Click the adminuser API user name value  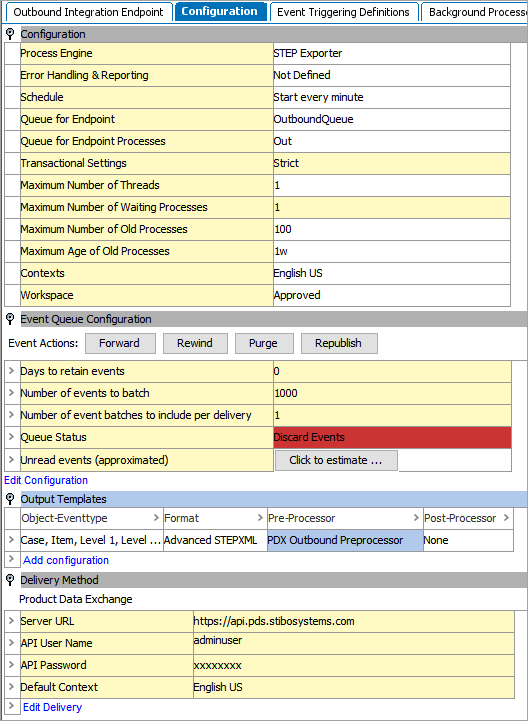pos(353,643)
